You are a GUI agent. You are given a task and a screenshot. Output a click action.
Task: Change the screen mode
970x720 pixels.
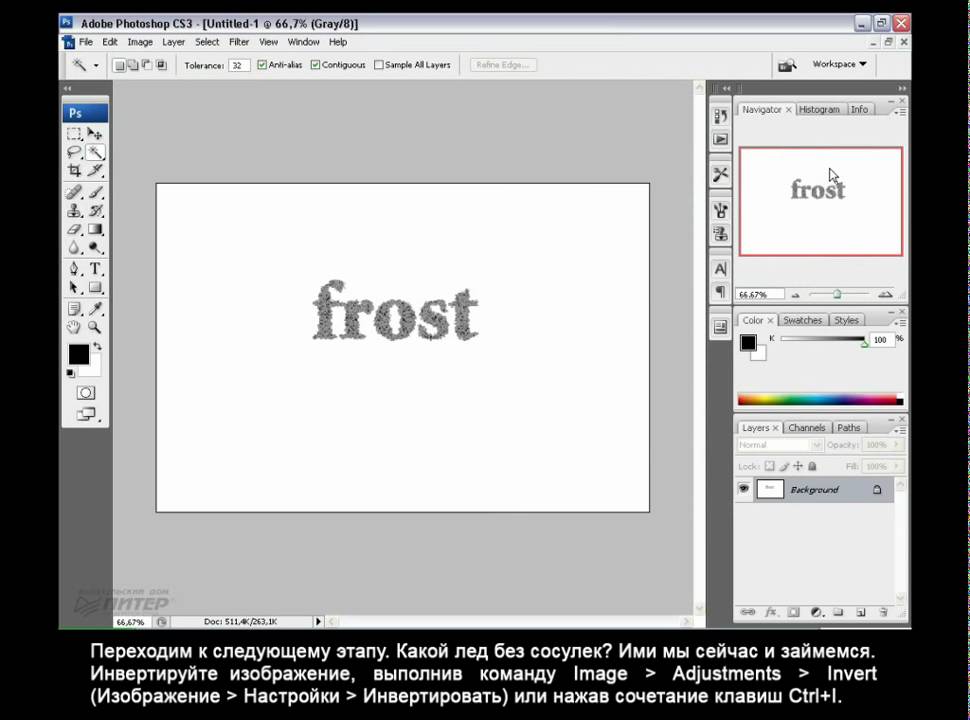coord(86,414)
